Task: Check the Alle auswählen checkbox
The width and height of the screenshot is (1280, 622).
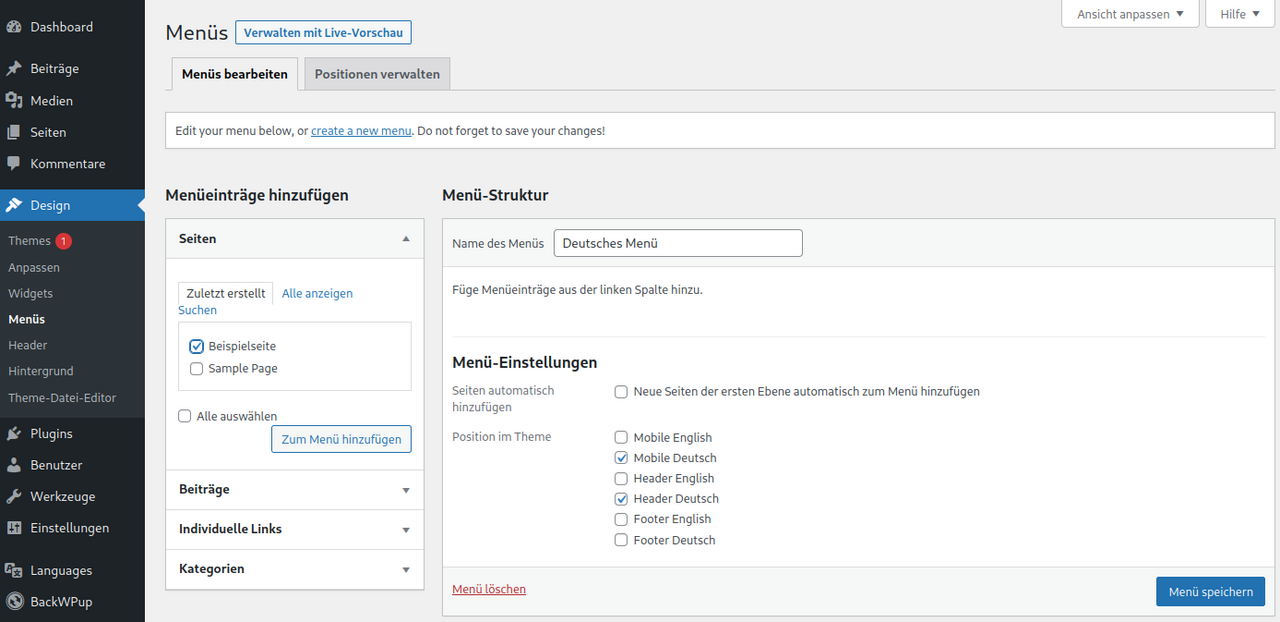Action: pos(184,416)
